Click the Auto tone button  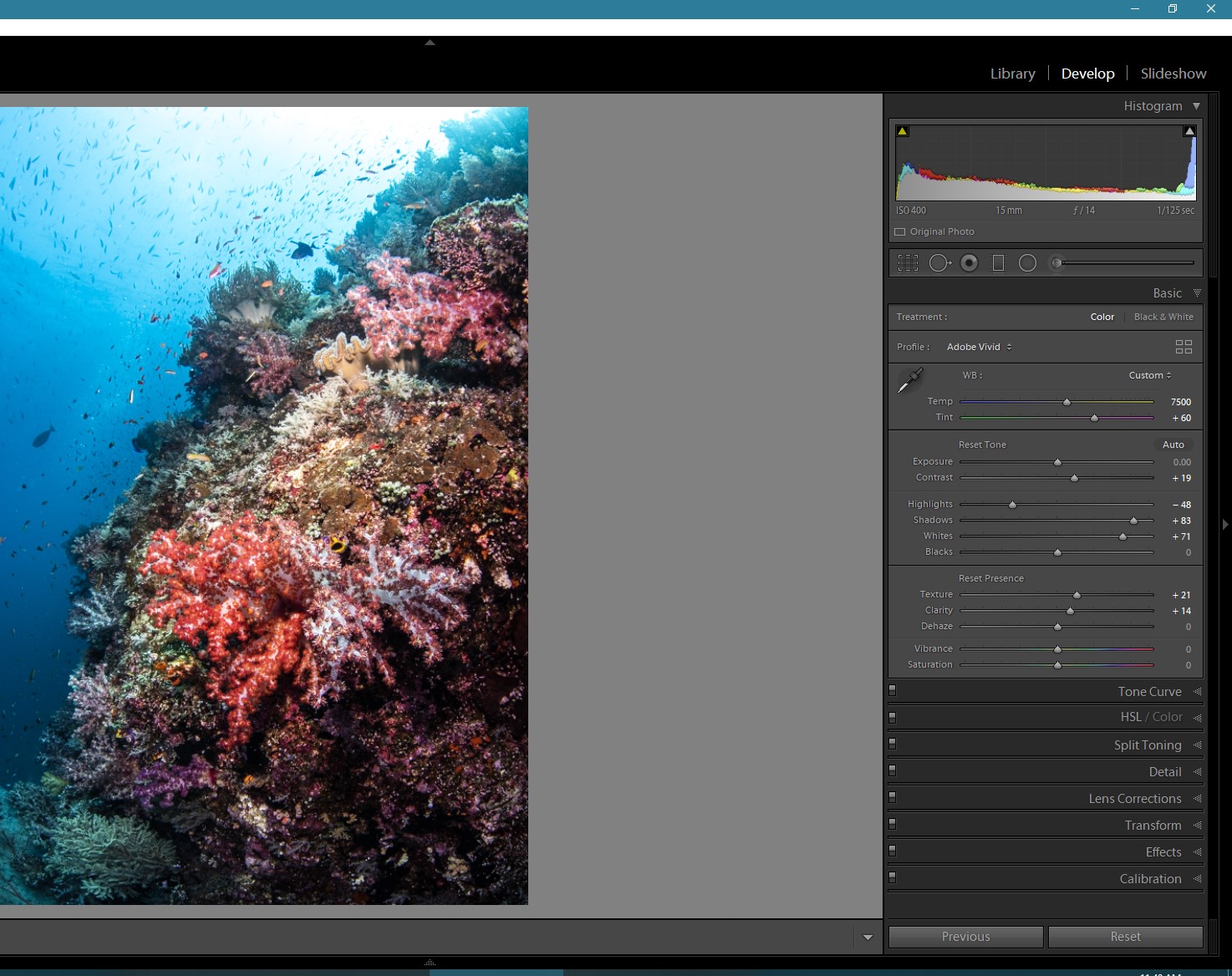[x=1173, y=445]
